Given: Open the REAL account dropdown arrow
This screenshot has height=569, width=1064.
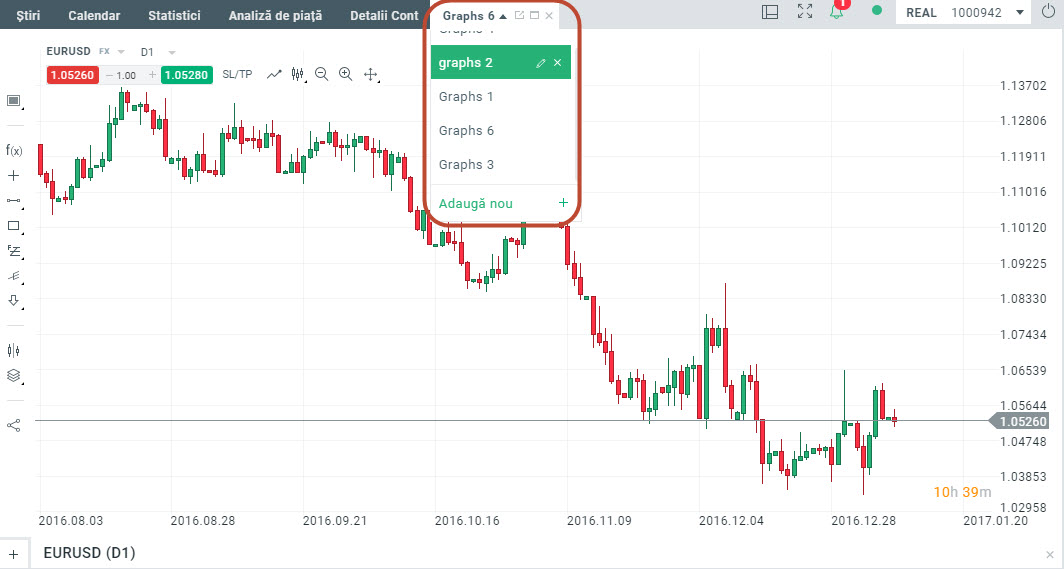Looking at the screenshot, I should point(1019,12).
